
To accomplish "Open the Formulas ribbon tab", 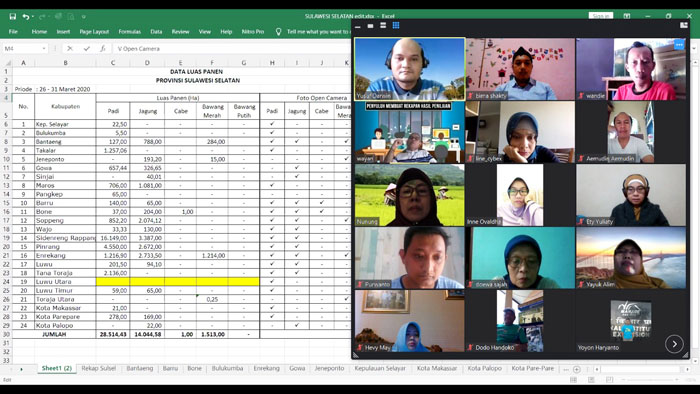I will (129, 32).
